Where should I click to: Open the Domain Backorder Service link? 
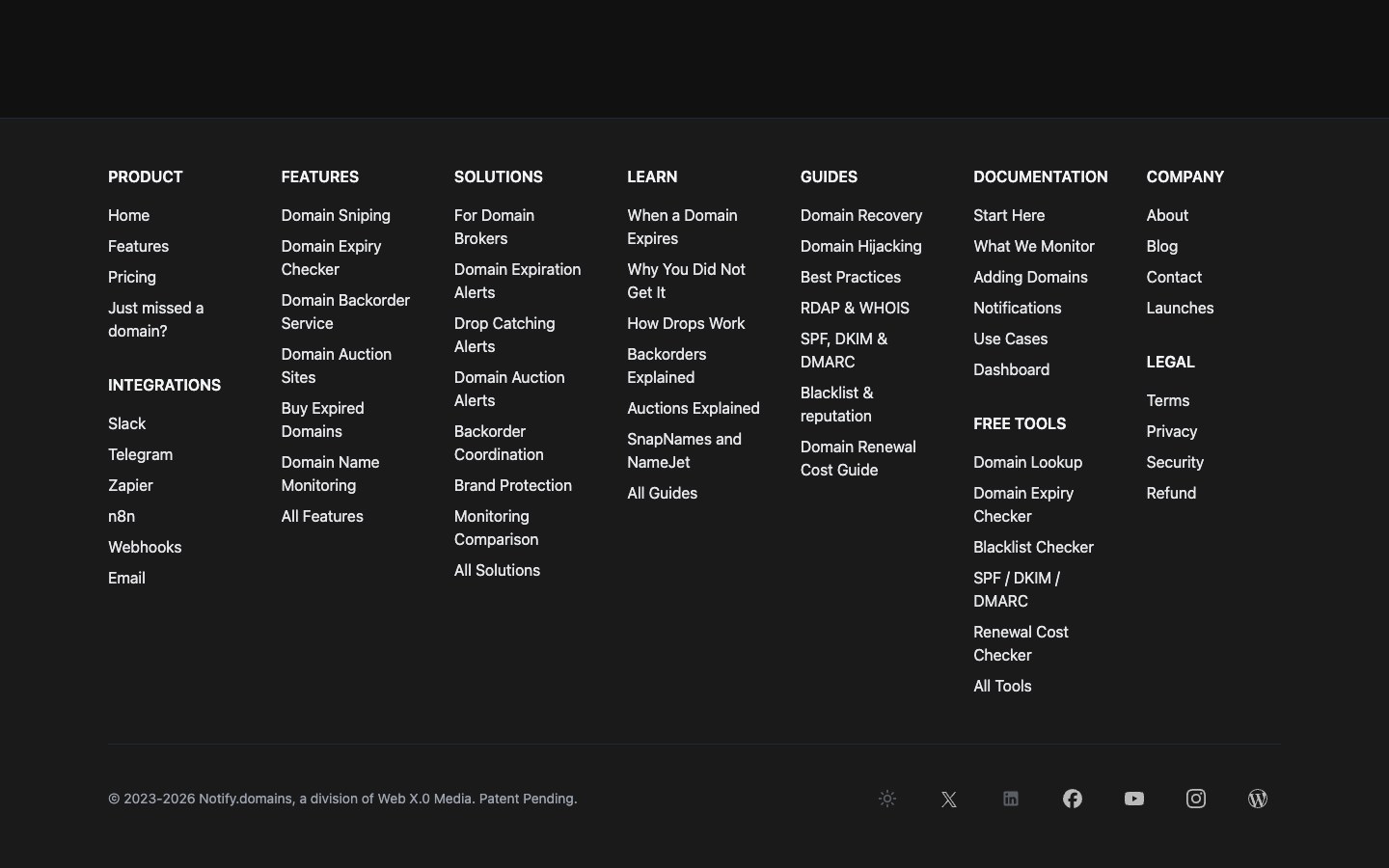[345, 312]
